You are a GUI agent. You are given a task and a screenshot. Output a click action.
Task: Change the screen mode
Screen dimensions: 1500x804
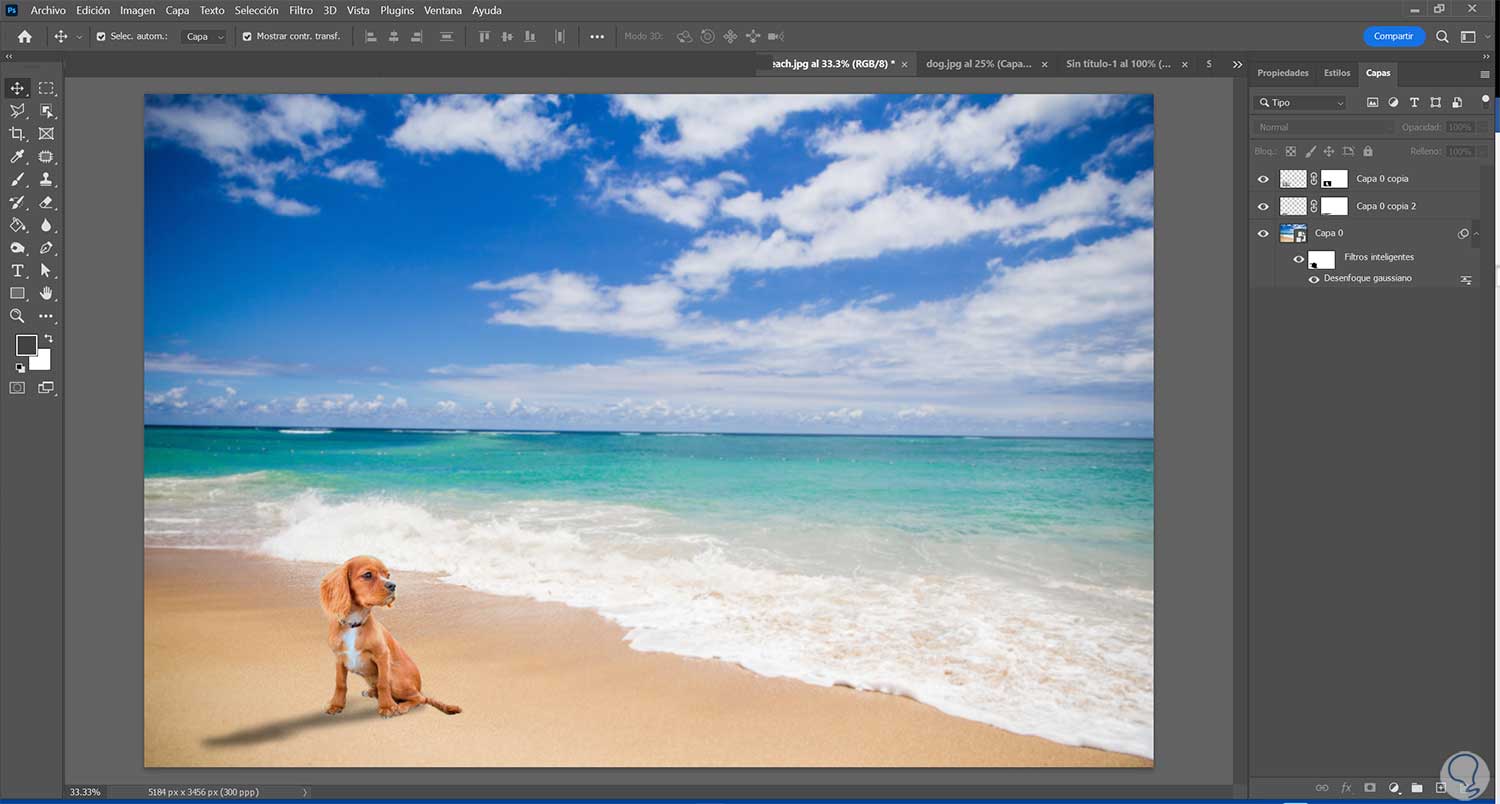[x=46, y=388]
